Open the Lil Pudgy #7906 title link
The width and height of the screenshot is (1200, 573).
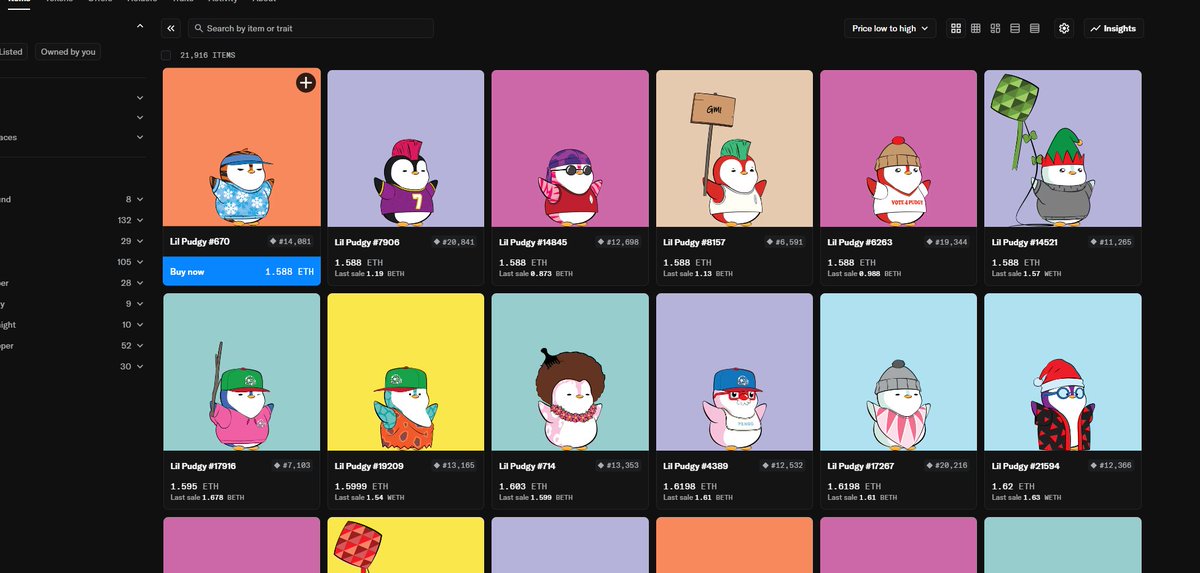coord(369,242)
